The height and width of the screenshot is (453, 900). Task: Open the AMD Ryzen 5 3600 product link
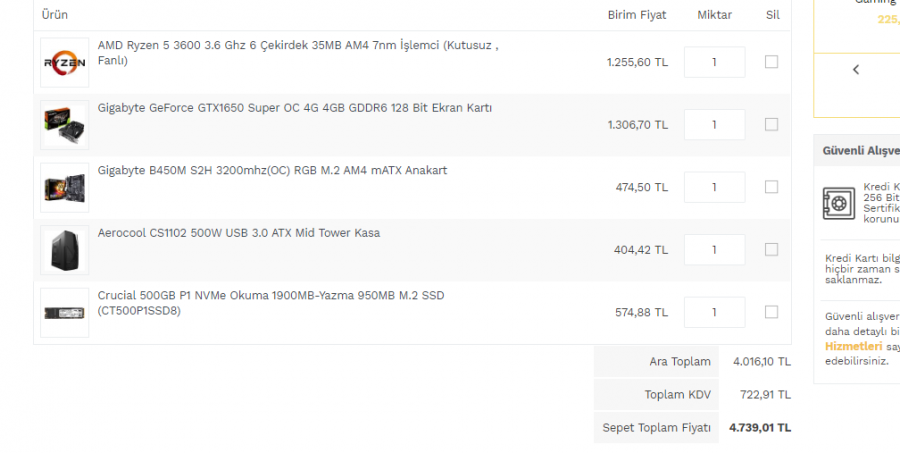297,46
